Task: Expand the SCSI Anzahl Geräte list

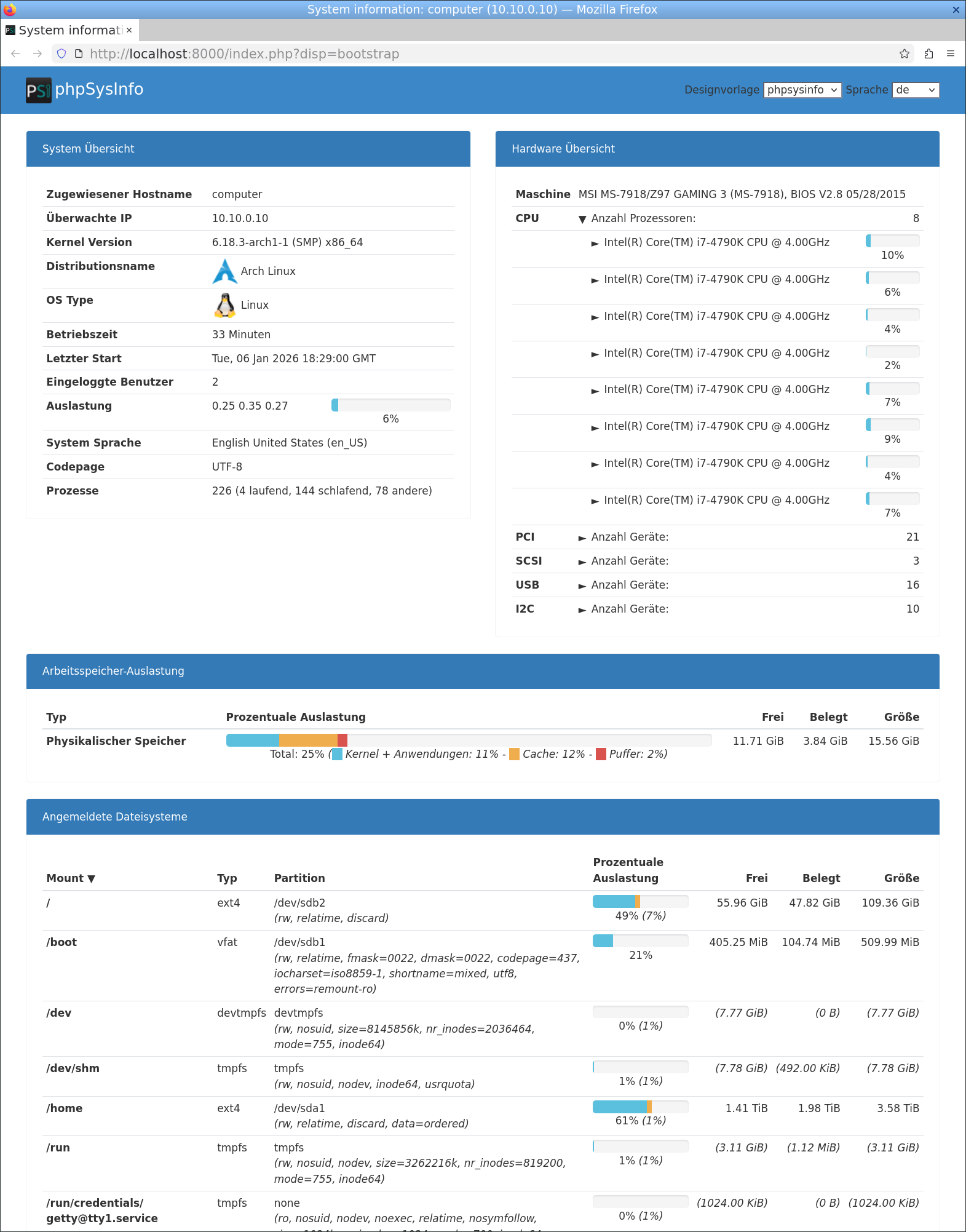Action: tap(582, 562)
